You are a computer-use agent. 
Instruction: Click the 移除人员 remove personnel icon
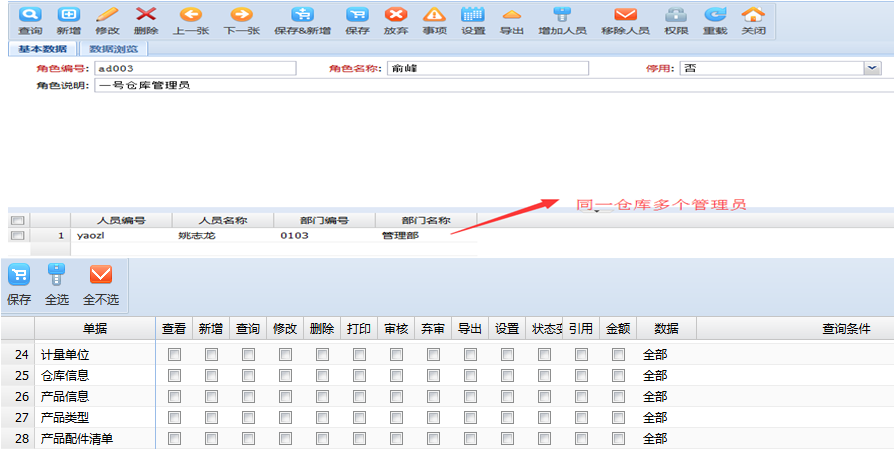(x=625, y=16)
